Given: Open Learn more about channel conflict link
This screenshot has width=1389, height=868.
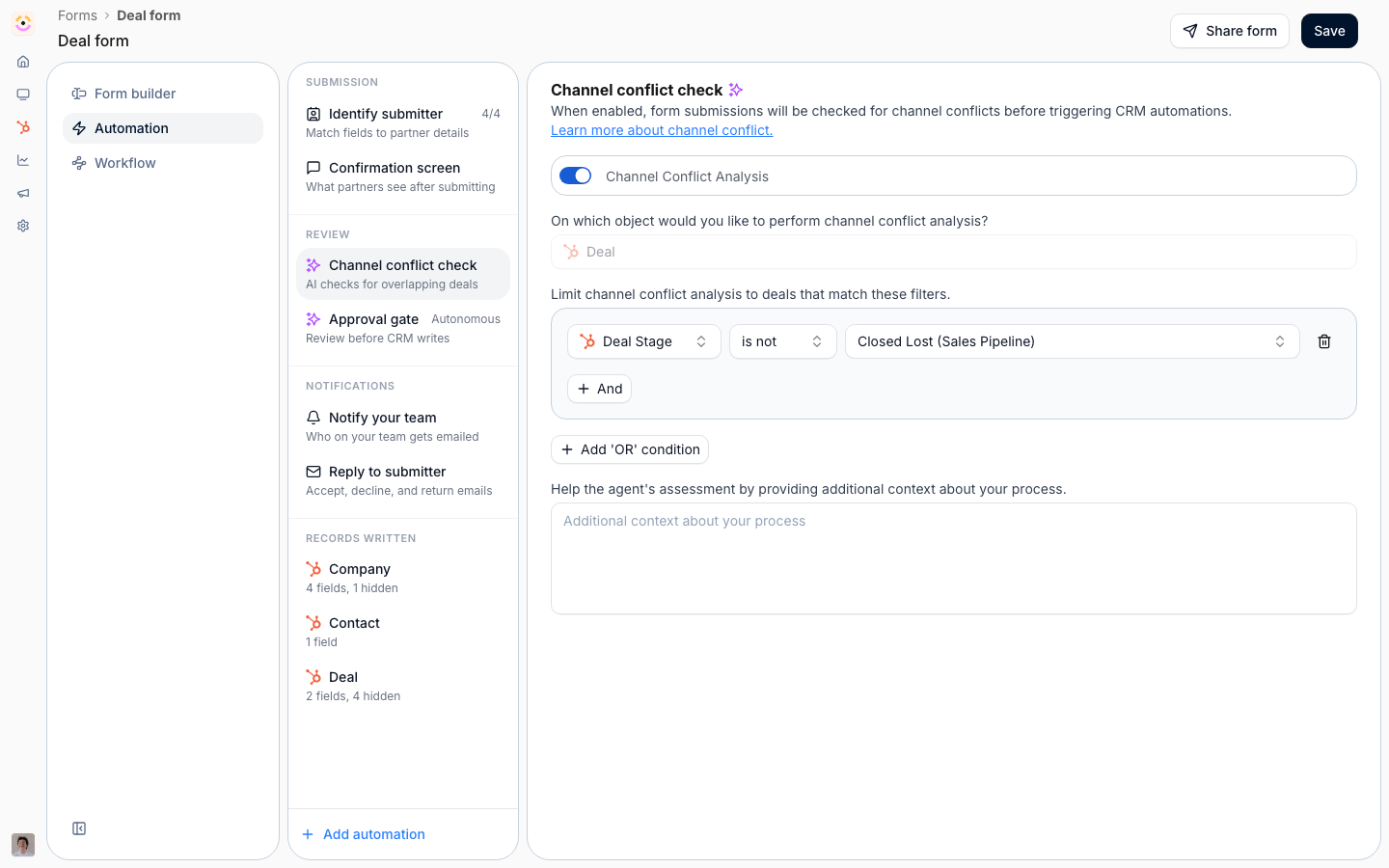Looking at the screenshot, I should [x=662, y=130].
